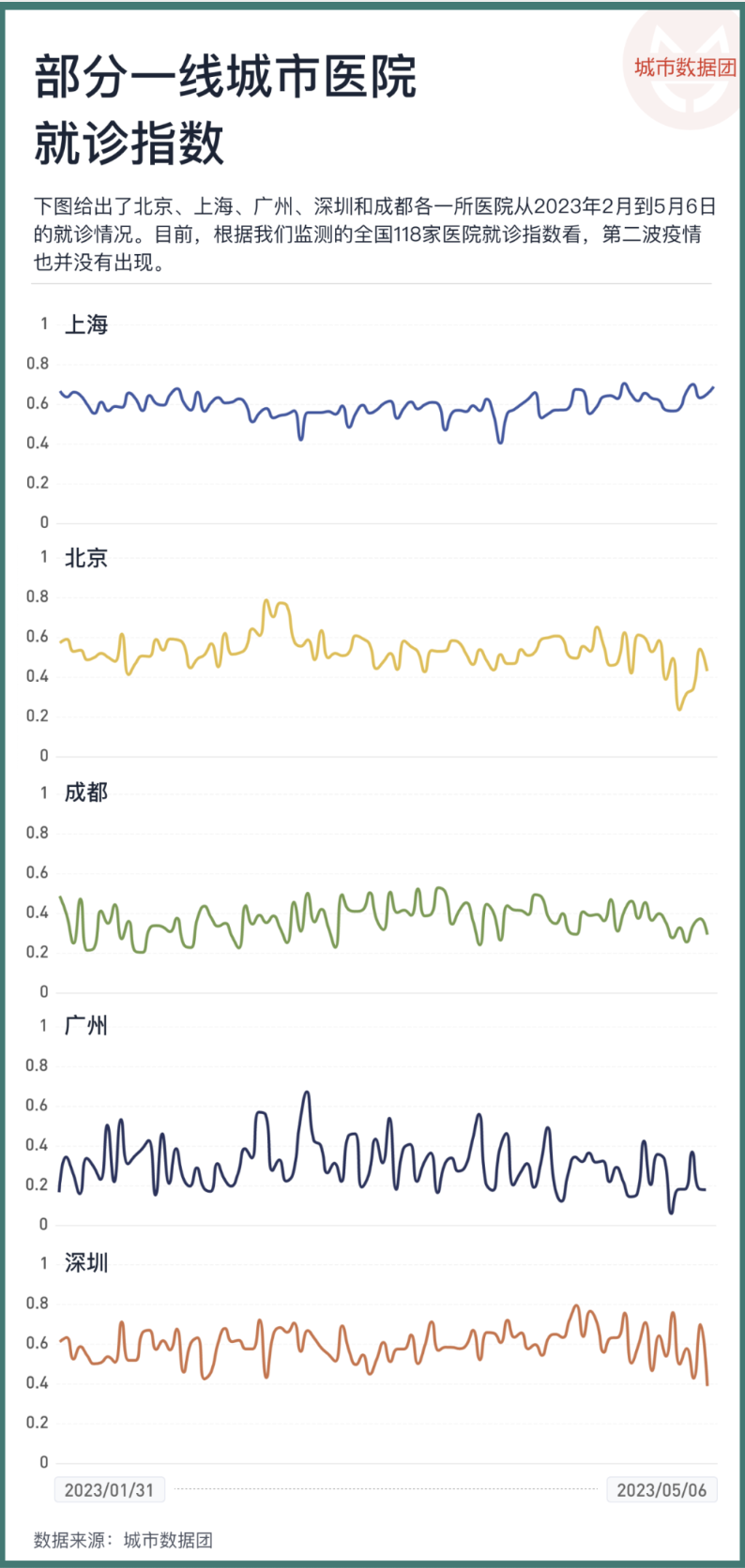Screen dimensions: 745x1568
Task: Click the dotted line between the date tags
Action: coord(385,1489)
